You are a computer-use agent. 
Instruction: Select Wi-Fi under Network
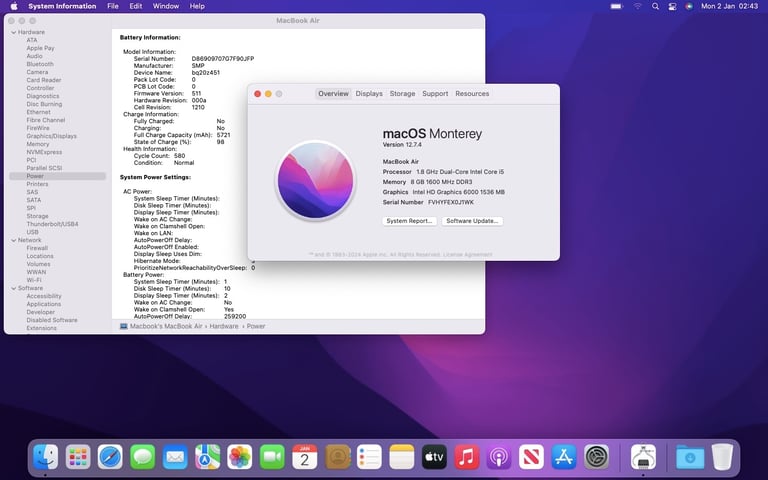(34, 280)
